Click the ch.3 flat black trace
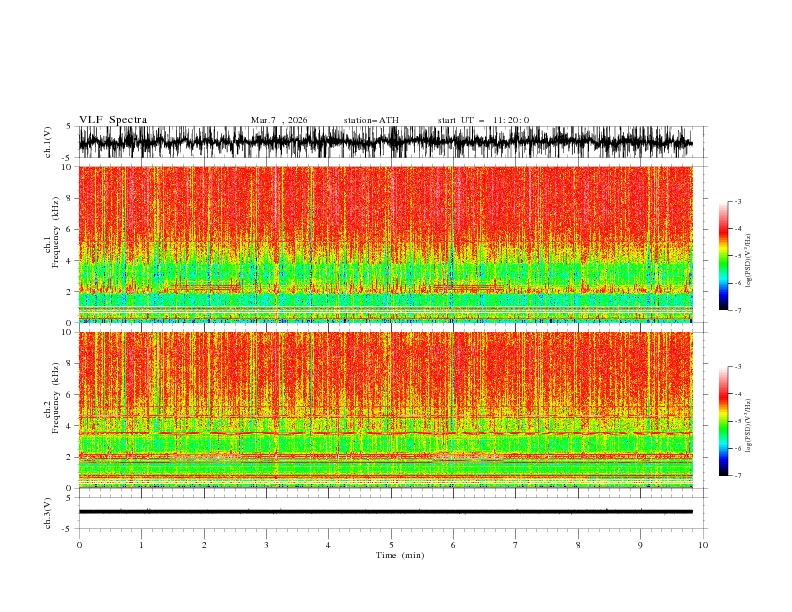Viewport: 792px width, 612px height. coord(385,512)
